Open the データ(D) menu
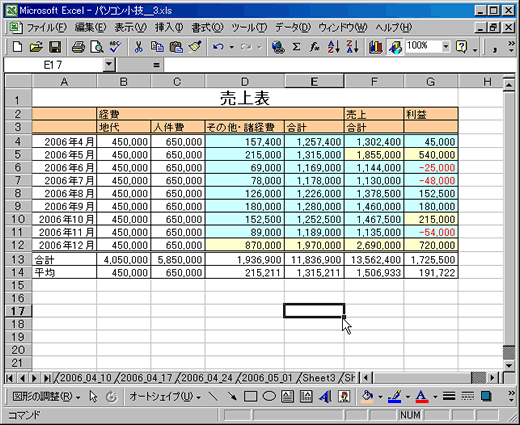Image resolution: width=520 pixels, height=425 pixels. coord(293,28)
